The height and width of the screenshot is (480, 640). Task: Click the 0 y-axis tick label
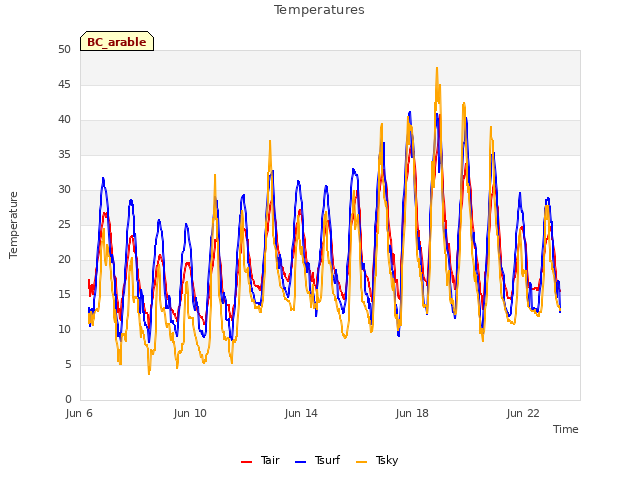pyautogui.click(x=68, y=399)
